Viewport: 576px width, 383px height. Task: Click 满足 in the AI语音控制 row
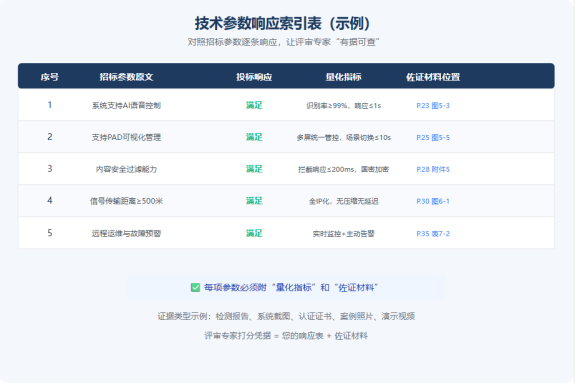click(254, 105)
